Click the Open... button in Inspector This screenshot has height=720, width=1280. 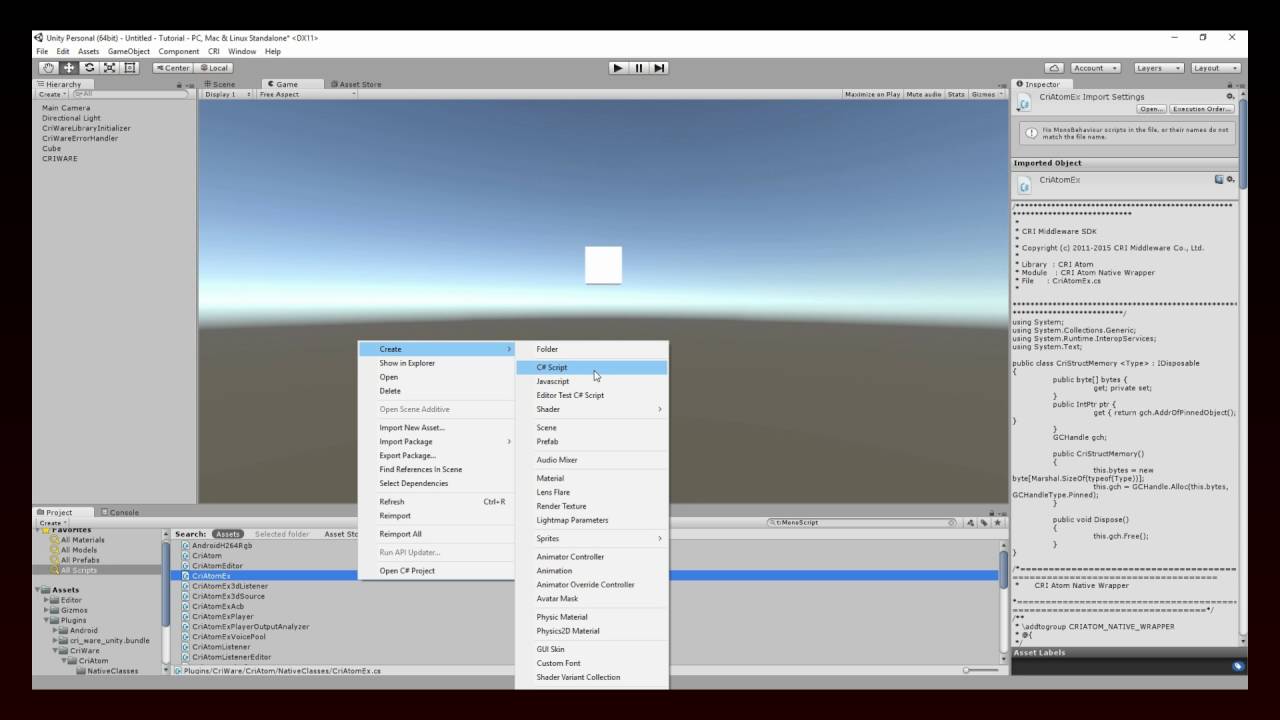coord(1151,109)
